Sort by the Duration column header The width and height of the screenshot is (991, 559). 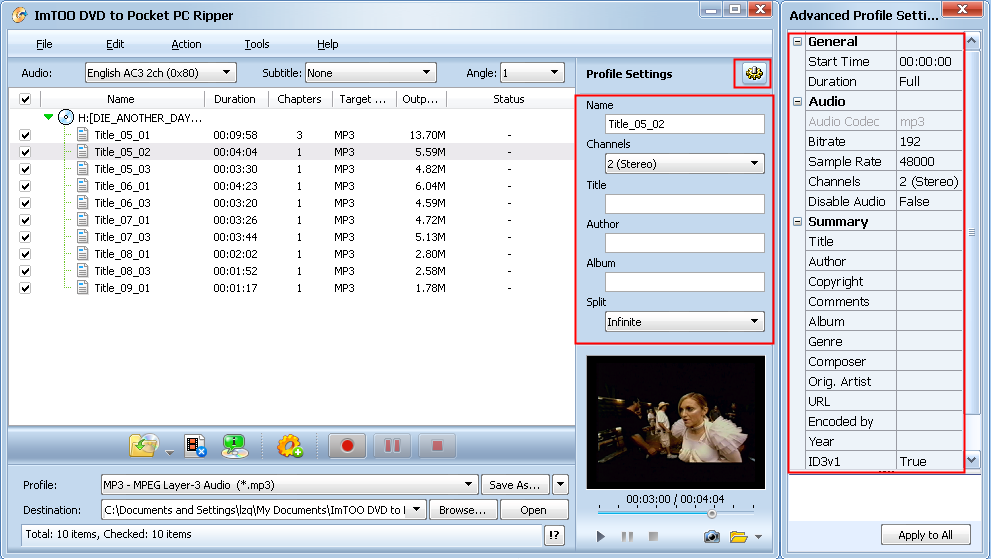tap(236, 99)
